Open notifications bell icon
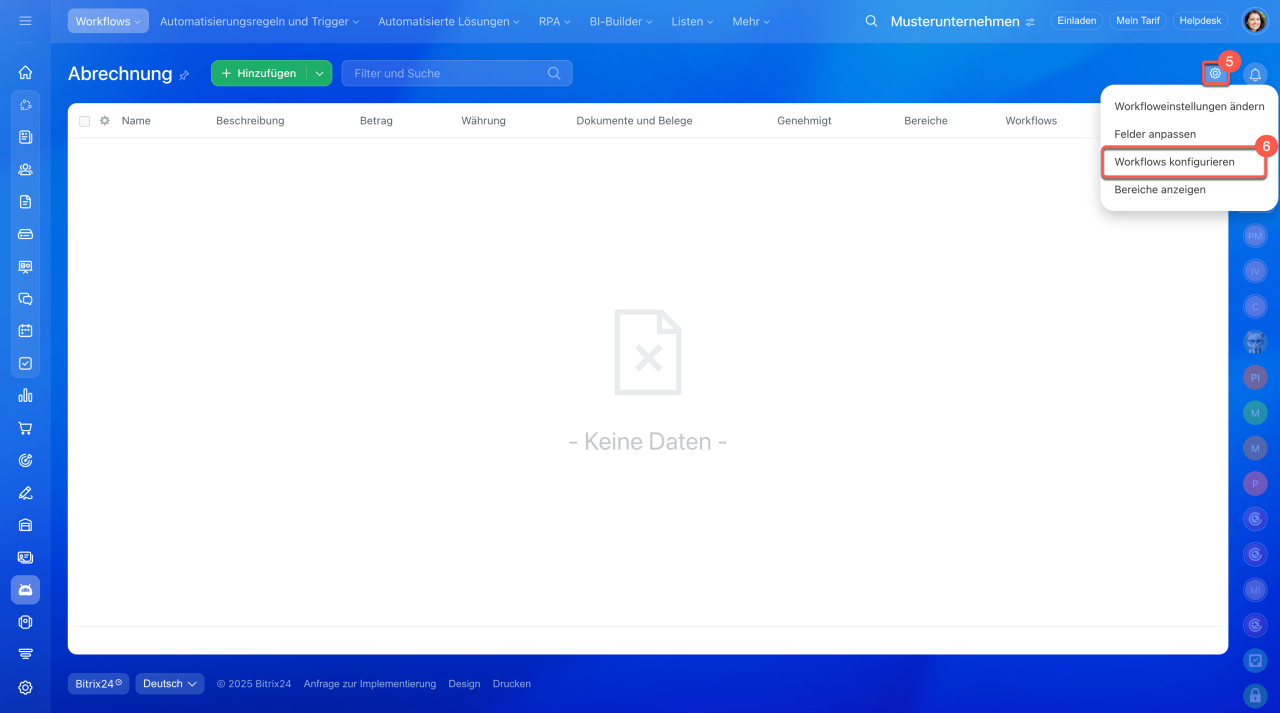This screenshot has width=1280, height=713. tap(1255, 74)
